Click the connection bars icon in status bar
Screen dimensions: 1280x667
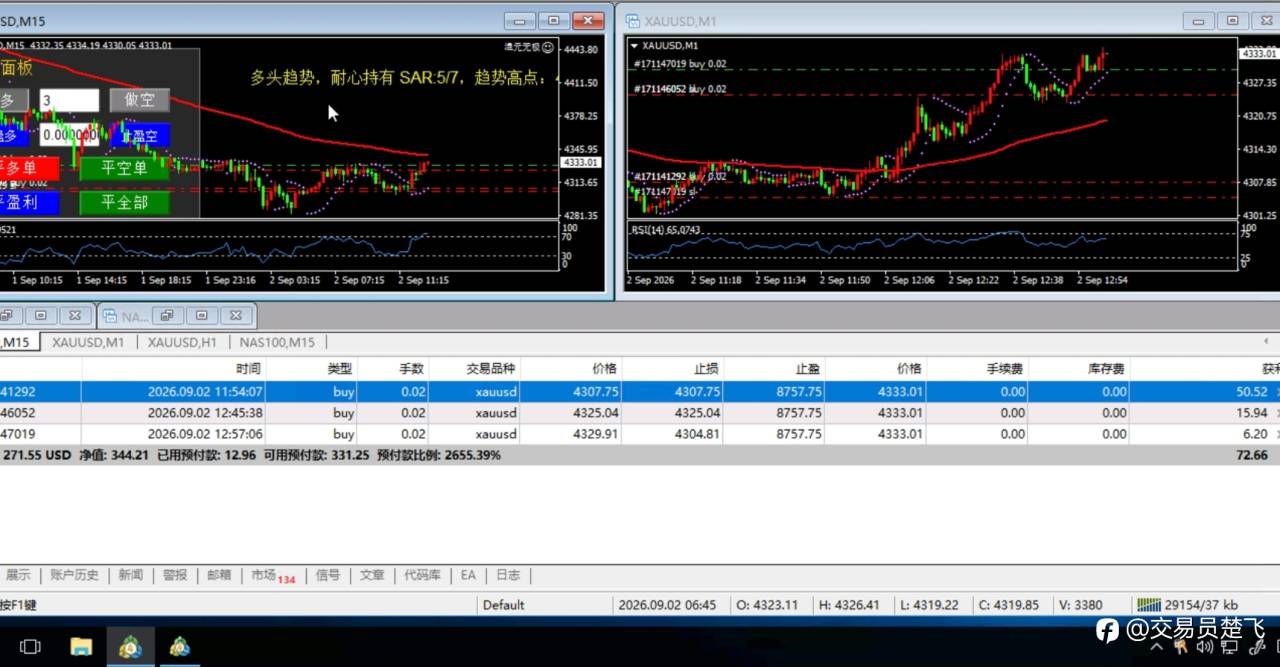pos(1149,605)
